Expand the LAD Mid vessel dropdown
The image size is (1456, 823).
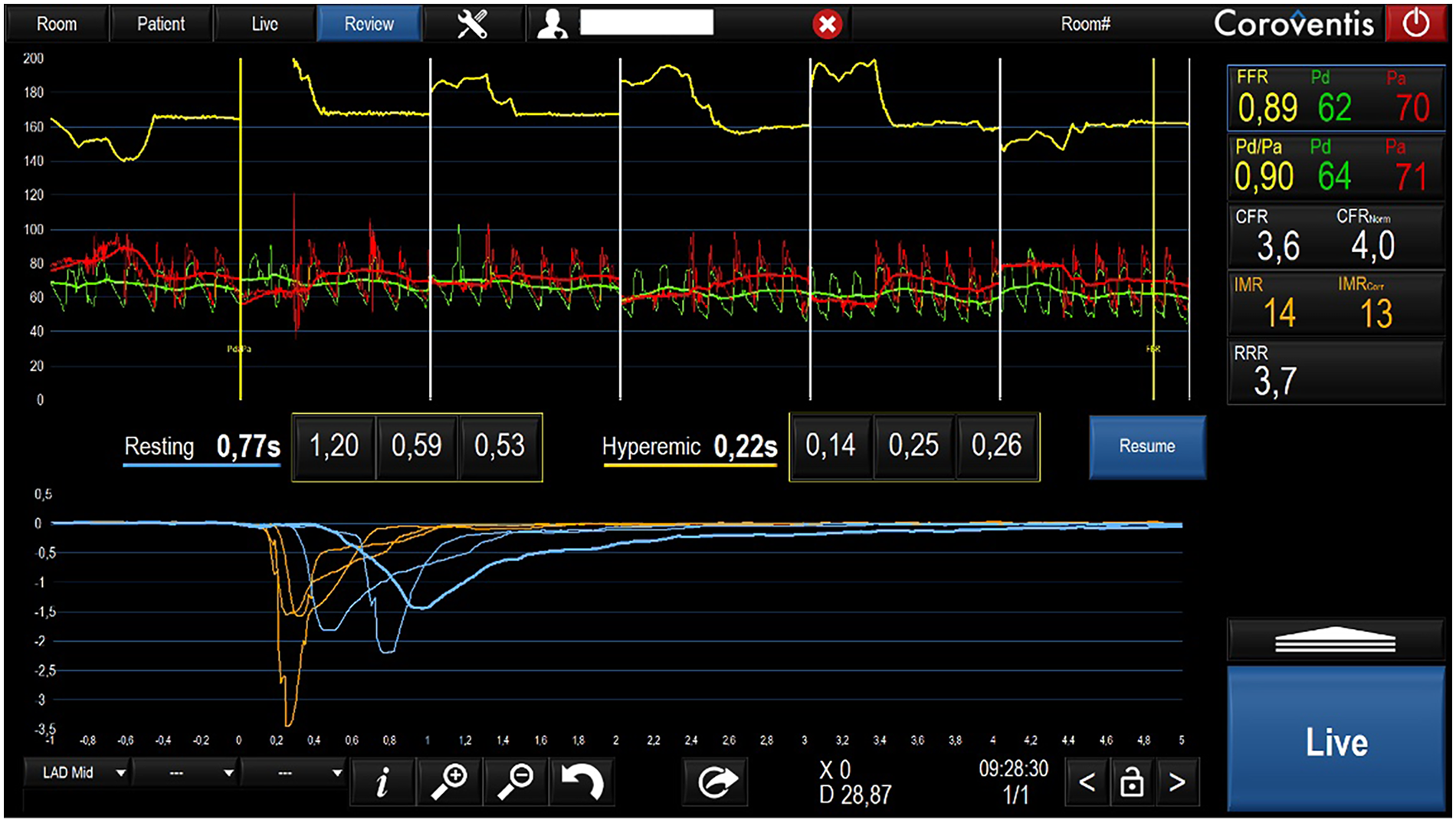coord(77,773)
